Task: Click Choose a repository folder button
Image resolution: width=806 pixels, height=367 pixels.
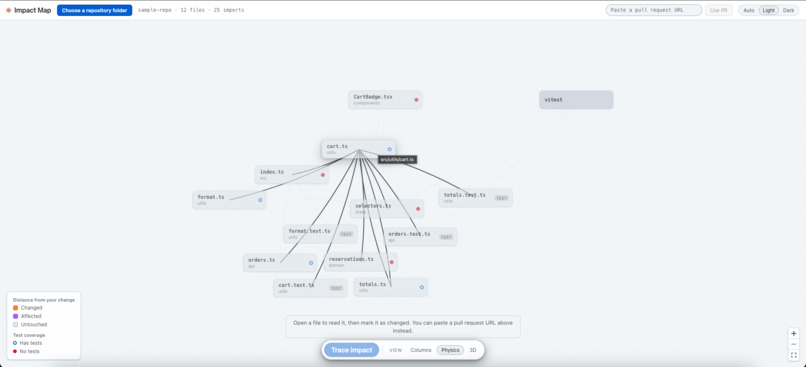Action: [95, 10]
